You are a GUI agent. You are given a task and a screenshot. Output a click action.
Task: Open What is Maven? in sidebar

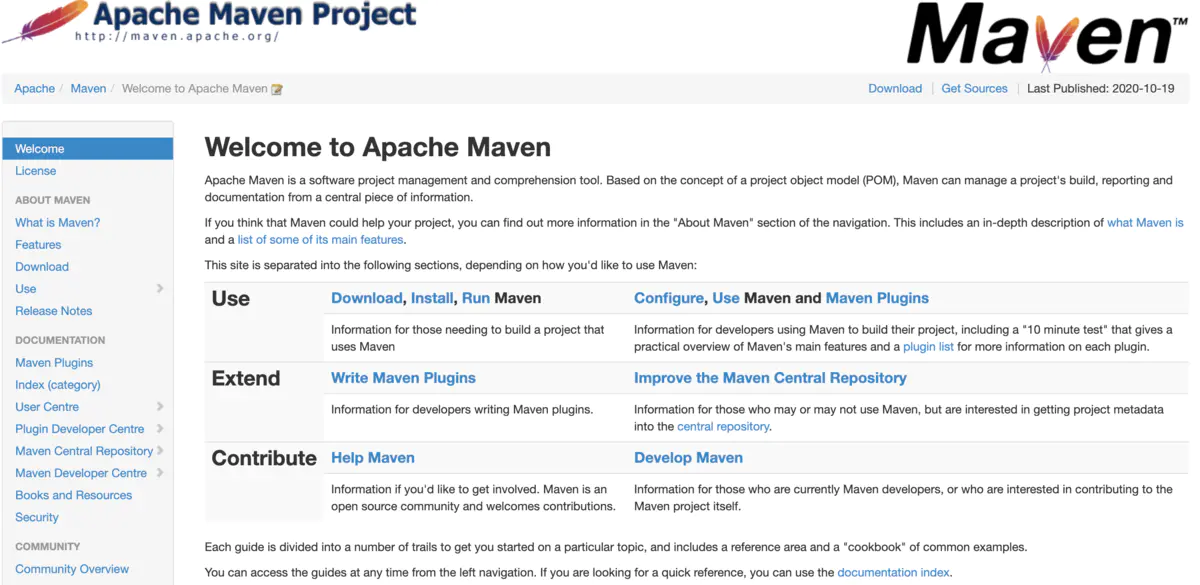point(58,223)
